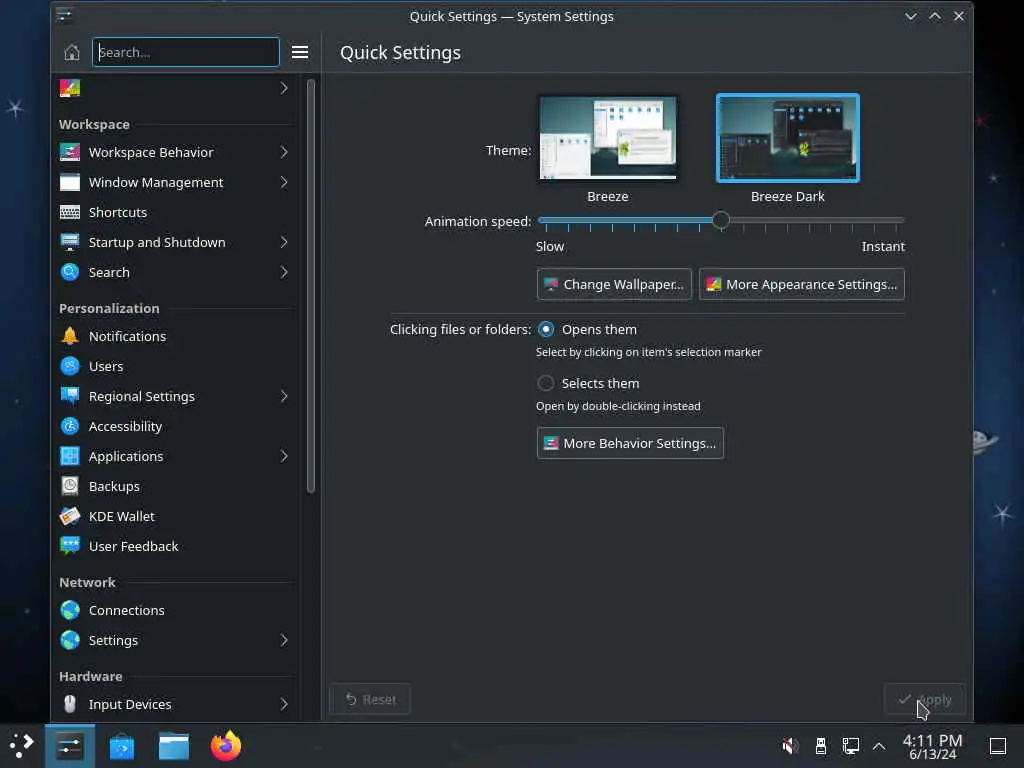Open the application launcher in taskbar
The width and height of the screenshot is (1024, 768).
(22, 746)
